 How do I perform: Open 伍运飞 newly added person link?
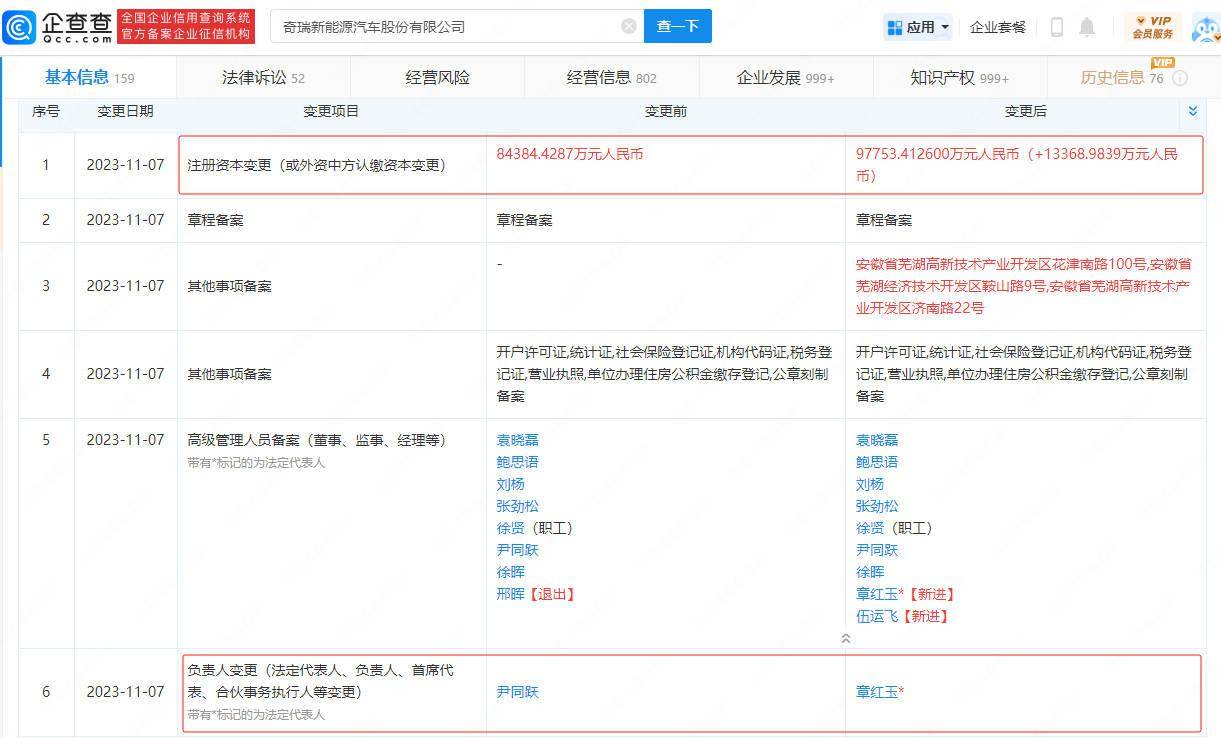(x=876, y=616)
